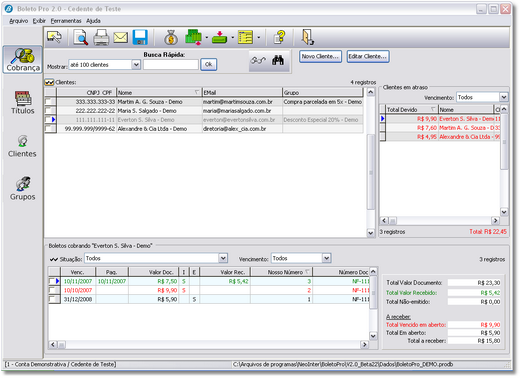The height and width of the screenshot is (378, 520).
Task: Sort by Total Devido column header
Action: click(x=412, y=109)
